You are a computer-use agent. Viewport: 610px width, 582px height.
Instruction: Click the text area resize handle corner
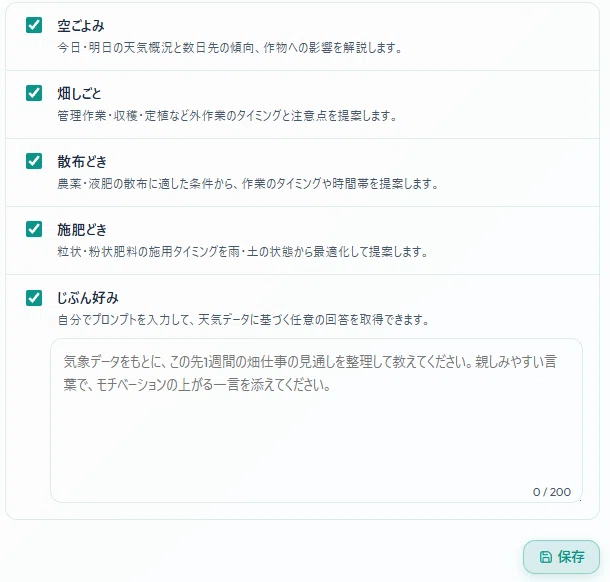580,500
